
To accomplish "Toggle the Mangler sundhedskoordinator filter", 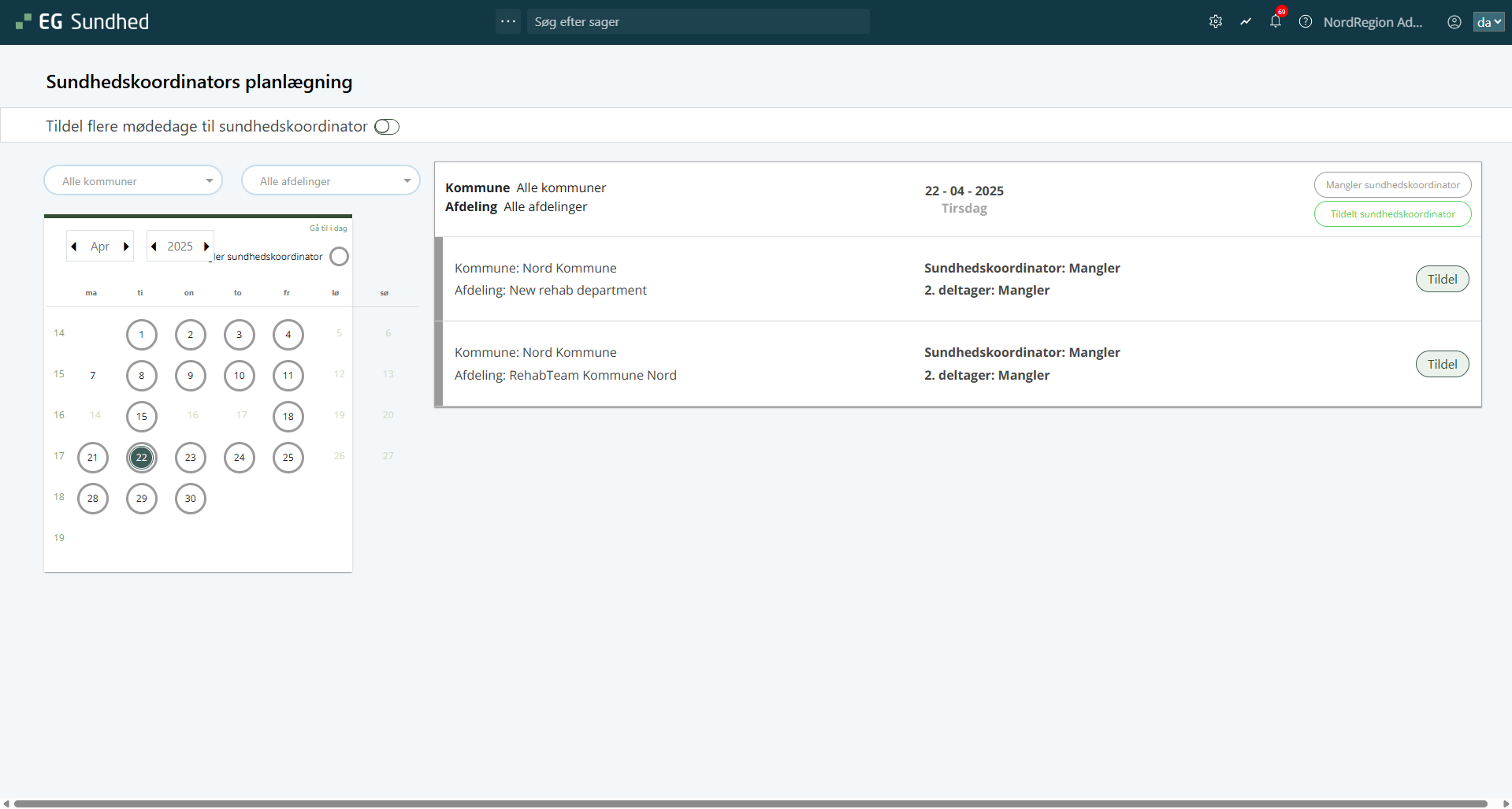I will click(x=1392, y=185).
